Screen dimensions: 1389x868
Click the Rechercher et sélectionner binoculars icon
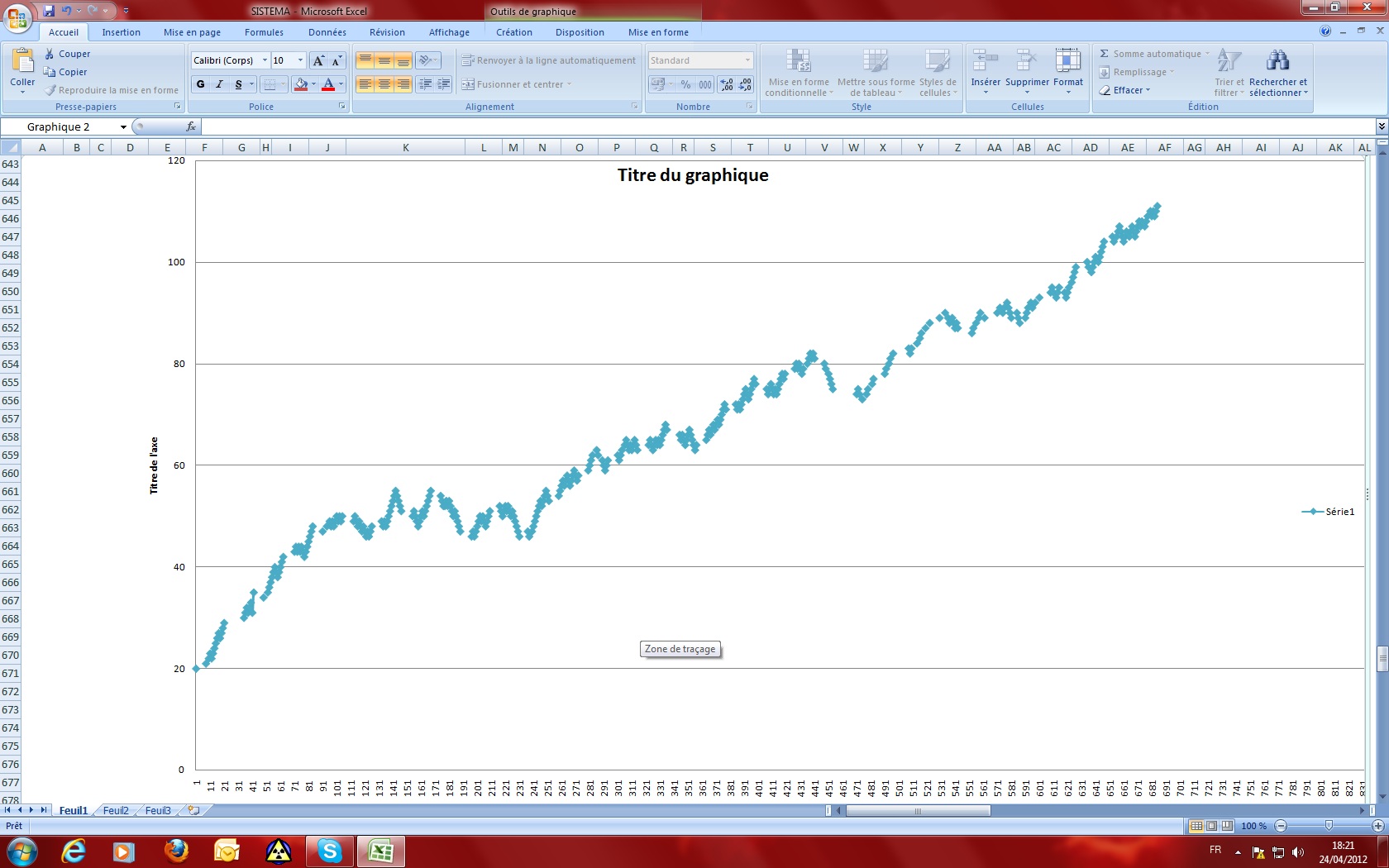coord(1277,61)
